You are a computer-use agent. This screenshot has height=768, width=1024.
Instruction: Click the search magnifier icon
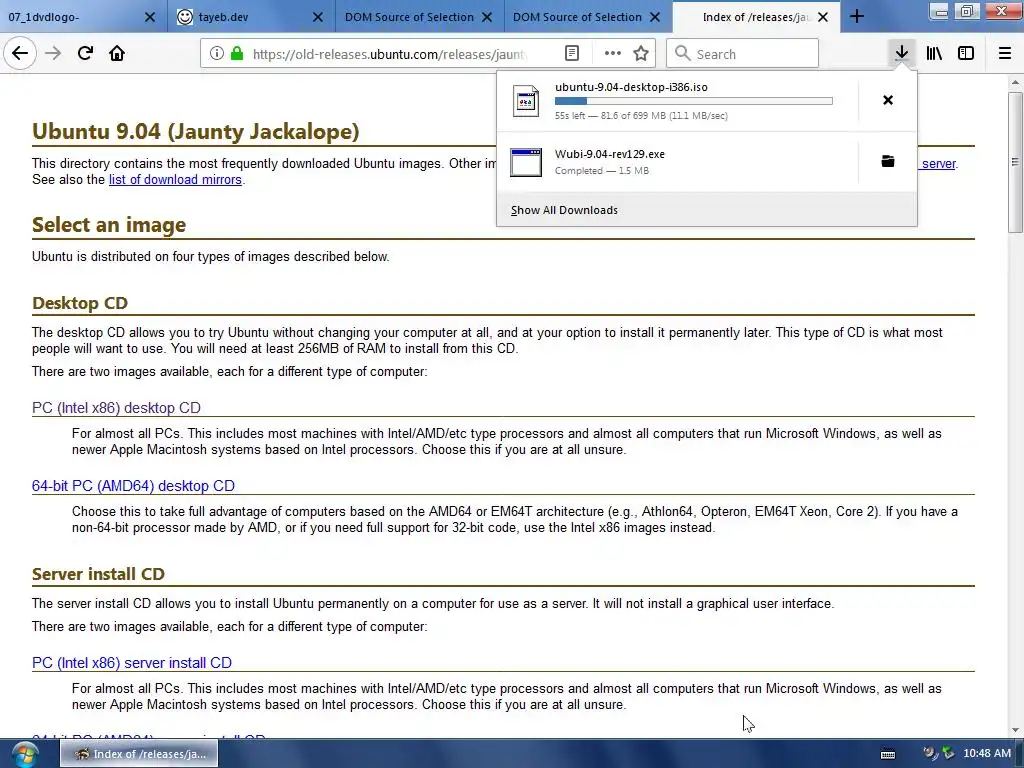pos(682,53)
